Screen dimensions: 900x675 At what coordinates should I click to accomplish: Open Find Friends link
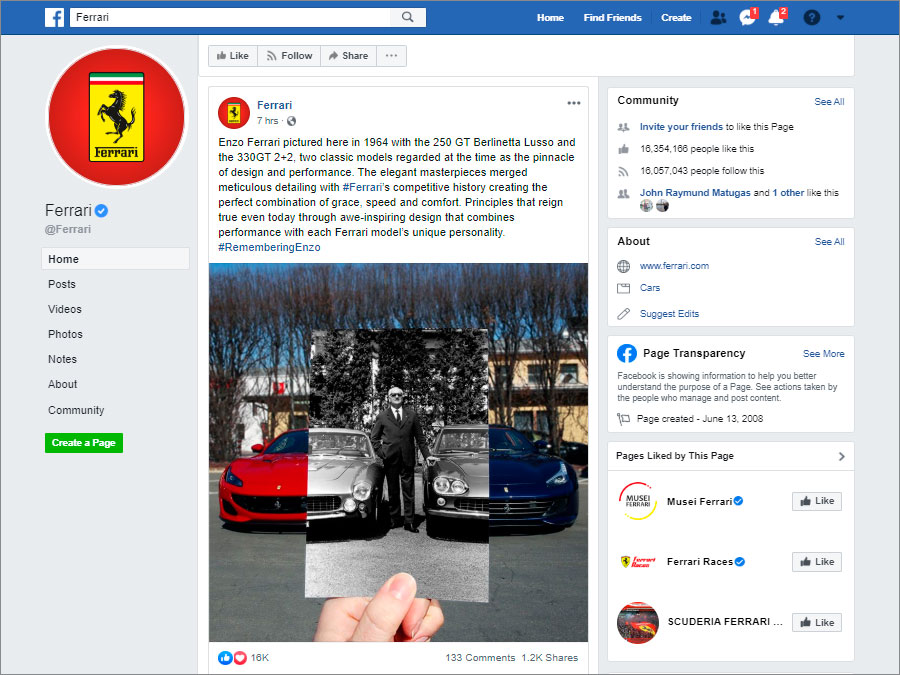click(x=612, y=18)
